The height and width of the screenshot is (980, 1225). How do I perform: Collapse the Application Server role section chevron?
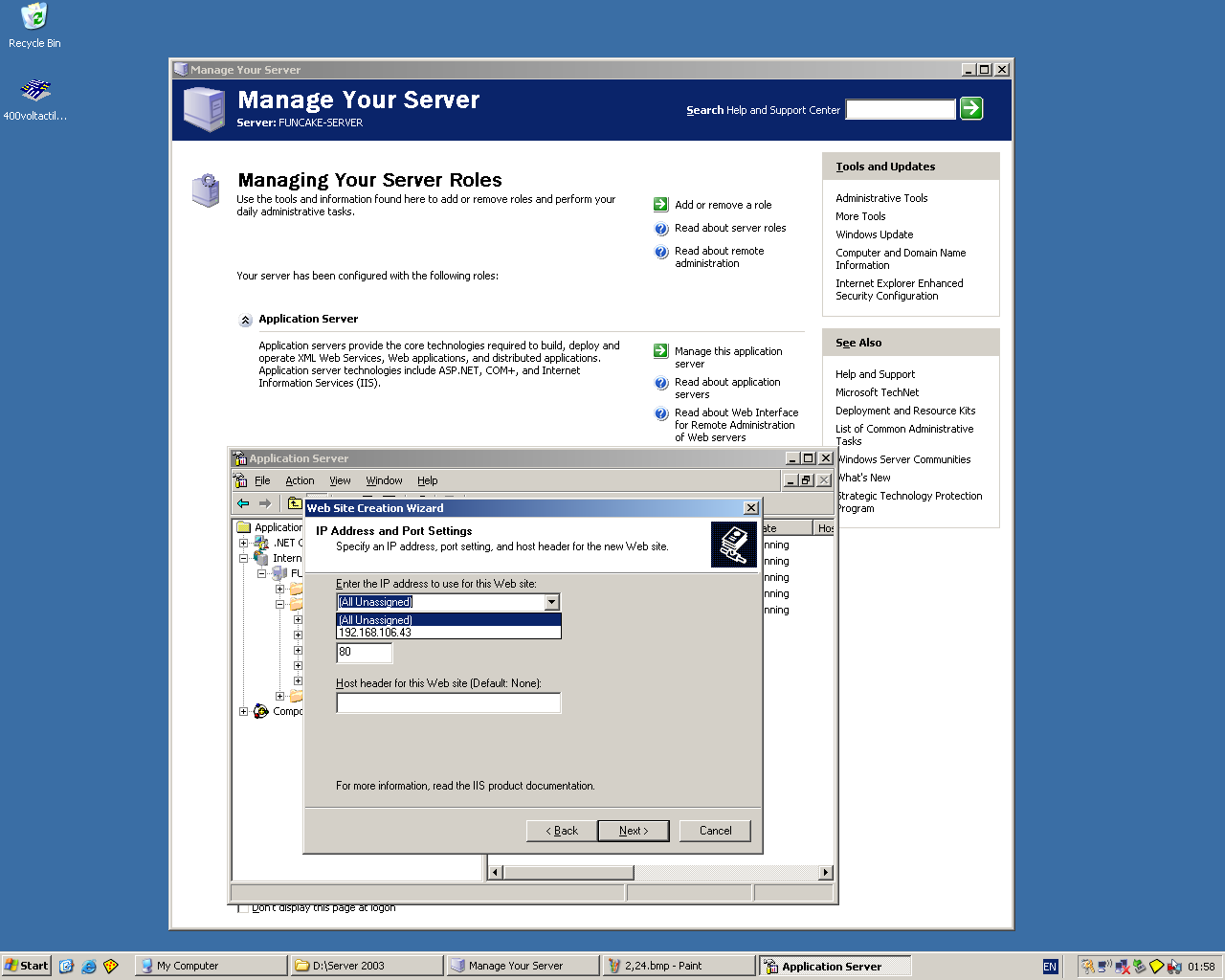tap(246, 321)
